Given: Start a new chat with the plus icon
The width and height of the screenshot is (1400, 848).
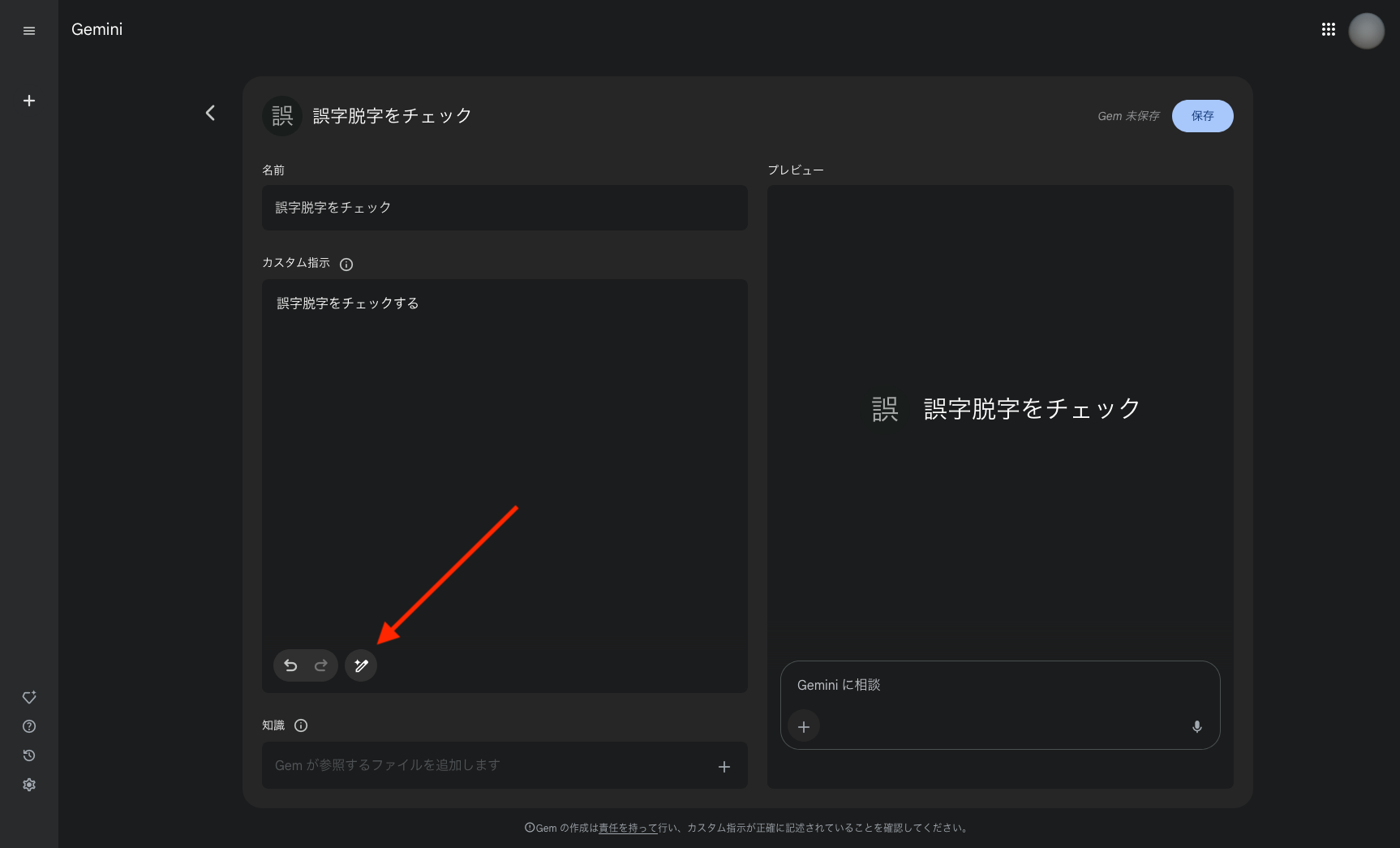Looking at the screenshot, I should click(x=29, y=101).
